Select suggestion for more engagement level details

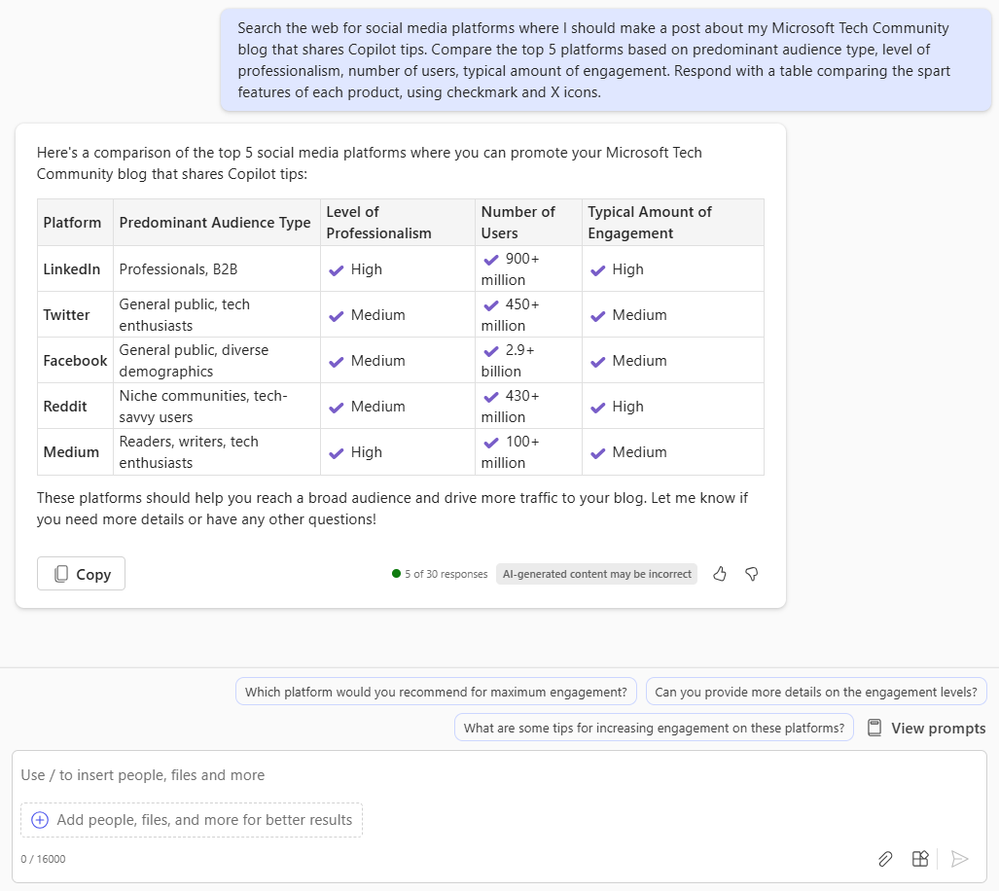(x=816, y=692)
